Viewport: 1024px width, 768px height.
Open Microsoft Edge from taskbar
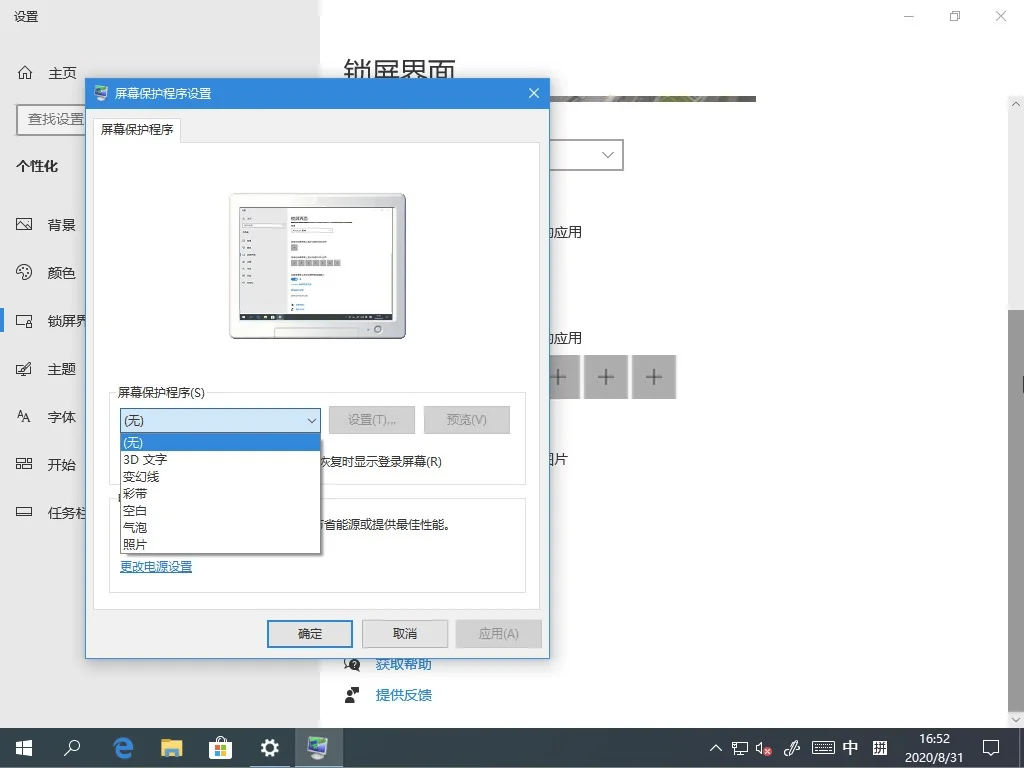click(124, 747)
